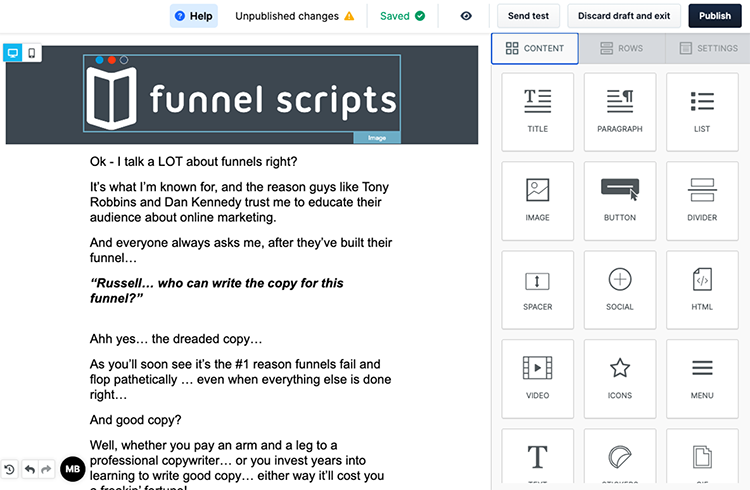Select the Menu content block
This screenshot has width=750, height=490.
tap(701, 376)
